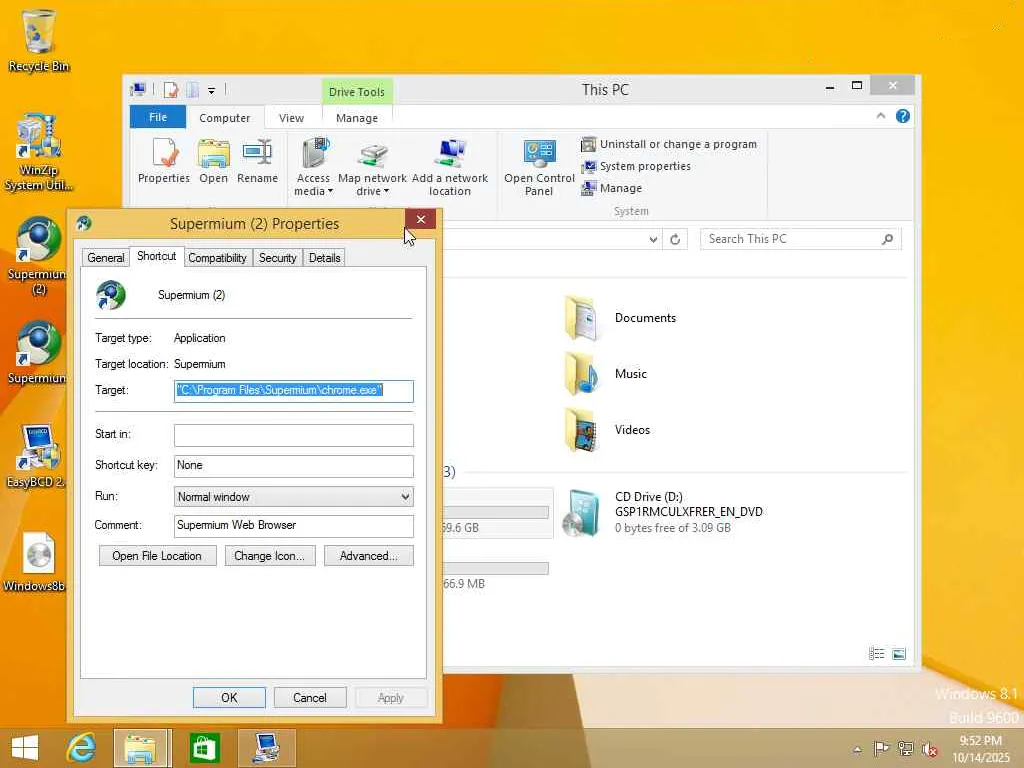
Task: Click the Open Control Panel ribbon icon
Action: point(539,167)
